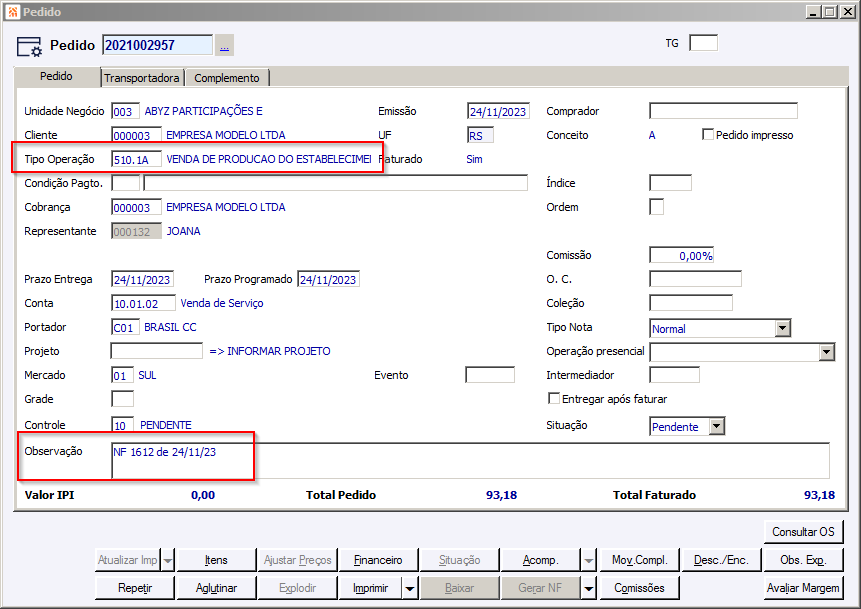861x609 pixels.
Task: Click the Conta field 10.01.02
Action: pos(143,303)
